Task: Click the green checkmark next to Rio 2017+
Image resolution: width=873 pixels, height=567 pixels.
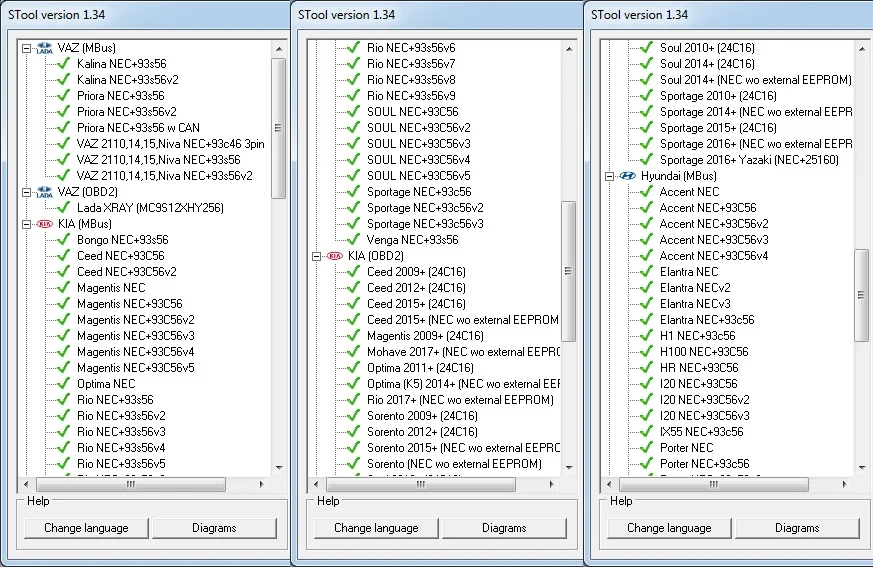Action: pos(354,400)
